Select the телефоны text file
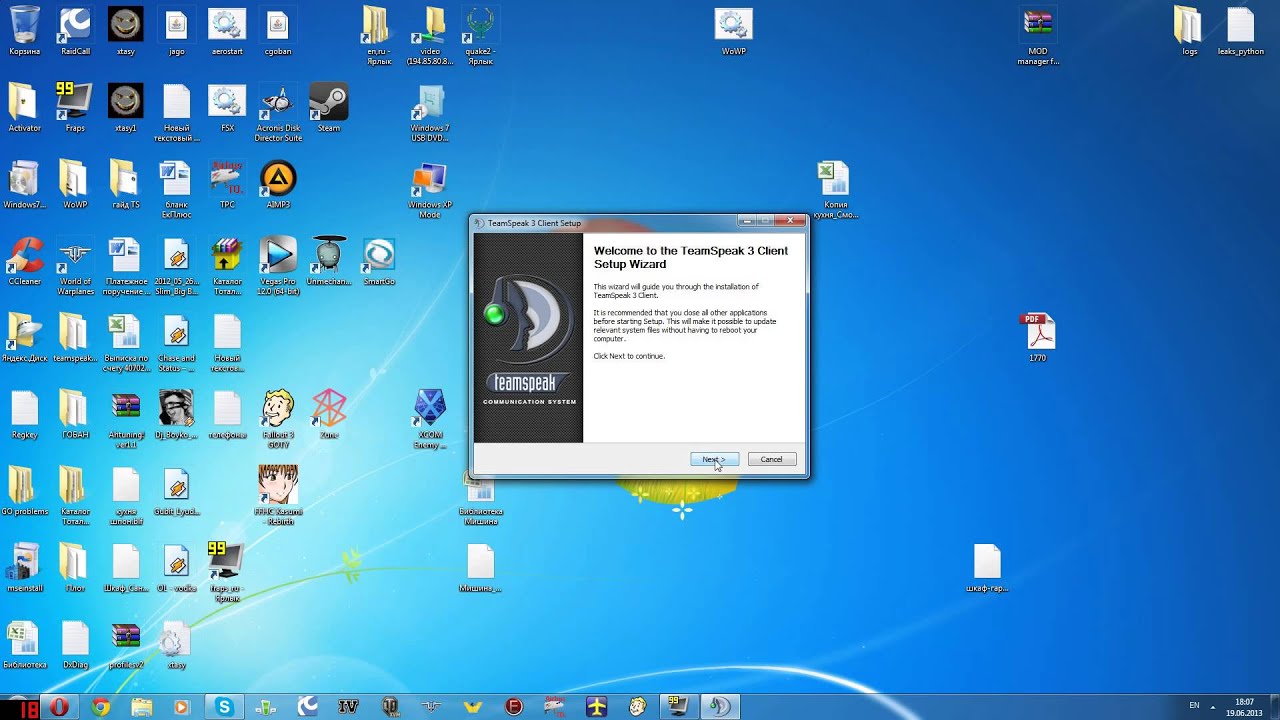 click(227, 415)
